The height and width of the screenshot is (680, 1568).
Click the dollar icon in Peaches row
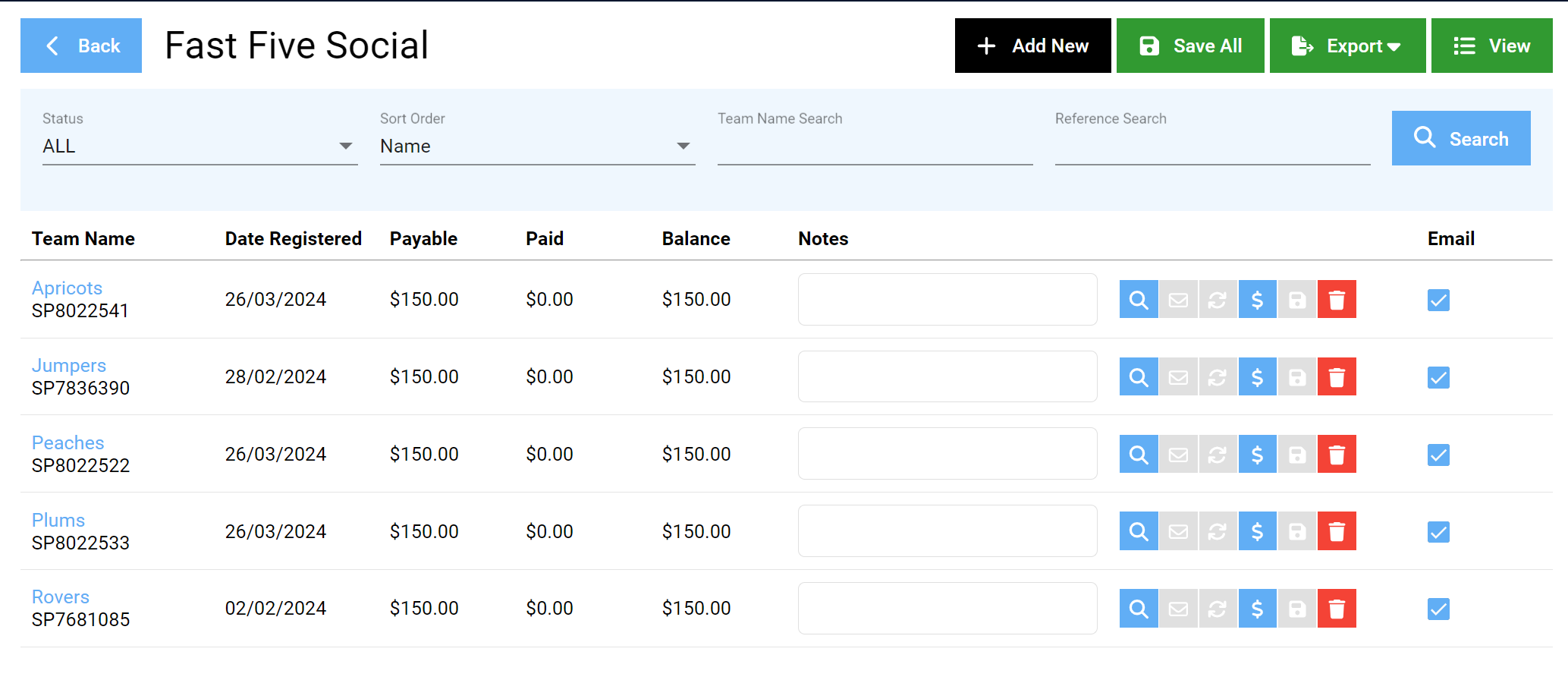pos(1257,455)
